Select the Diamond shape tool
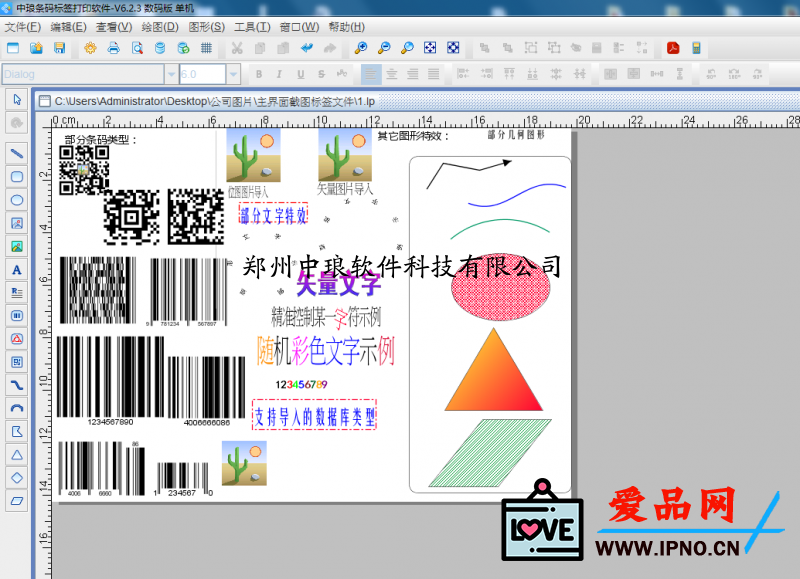The image size is (800, 579). 17,478
